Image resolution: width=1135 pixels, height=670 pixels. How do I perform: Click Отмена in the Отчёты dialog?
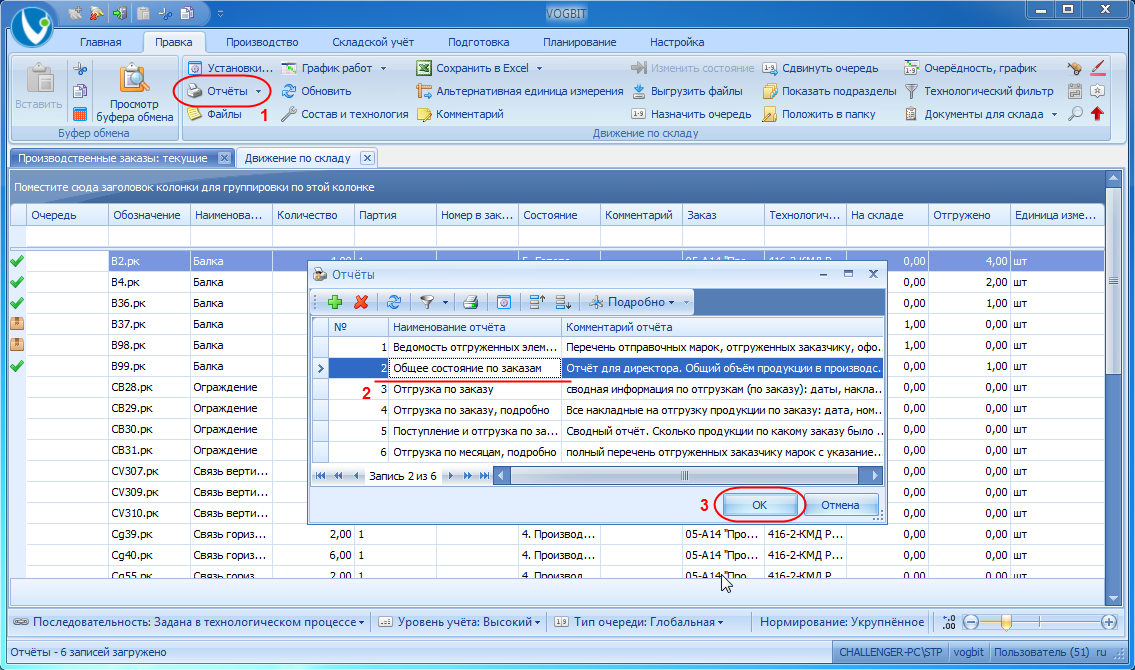(x=840, y=505)
